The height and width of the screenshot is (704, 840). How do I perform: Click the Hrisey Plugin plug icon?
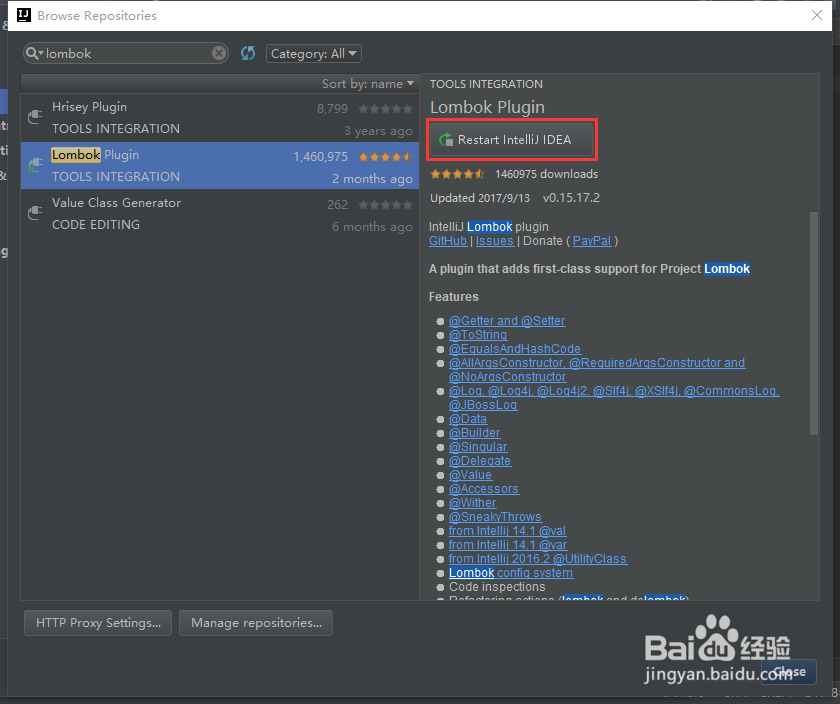[x=35, y=116]
